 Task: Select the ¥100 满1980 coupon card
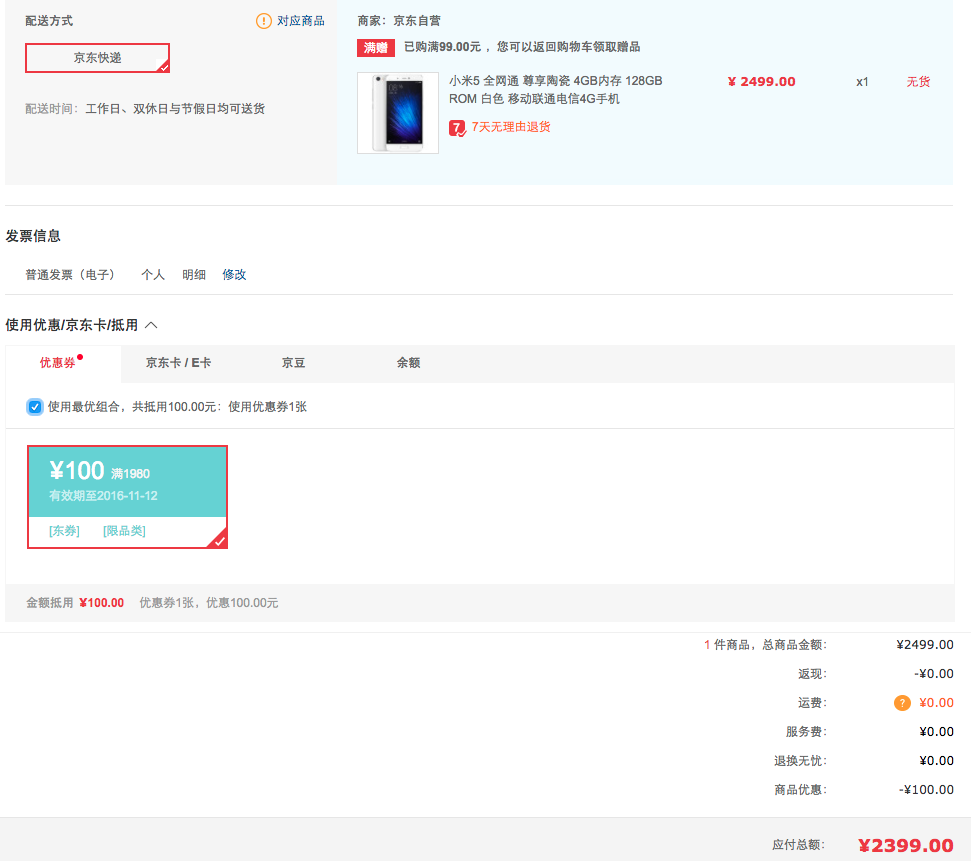(x=127, y=497)
